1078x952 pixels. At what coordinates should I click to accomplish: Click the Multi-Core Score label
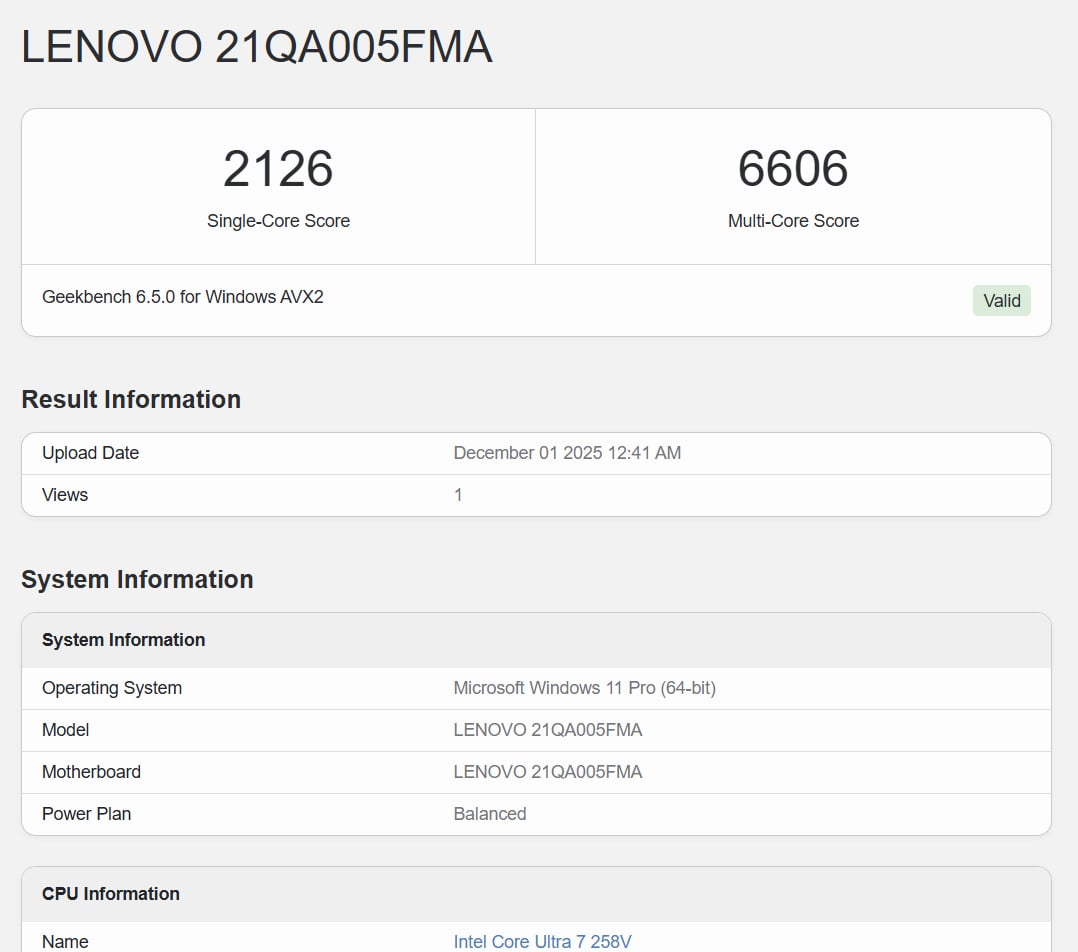coord(793,221)
